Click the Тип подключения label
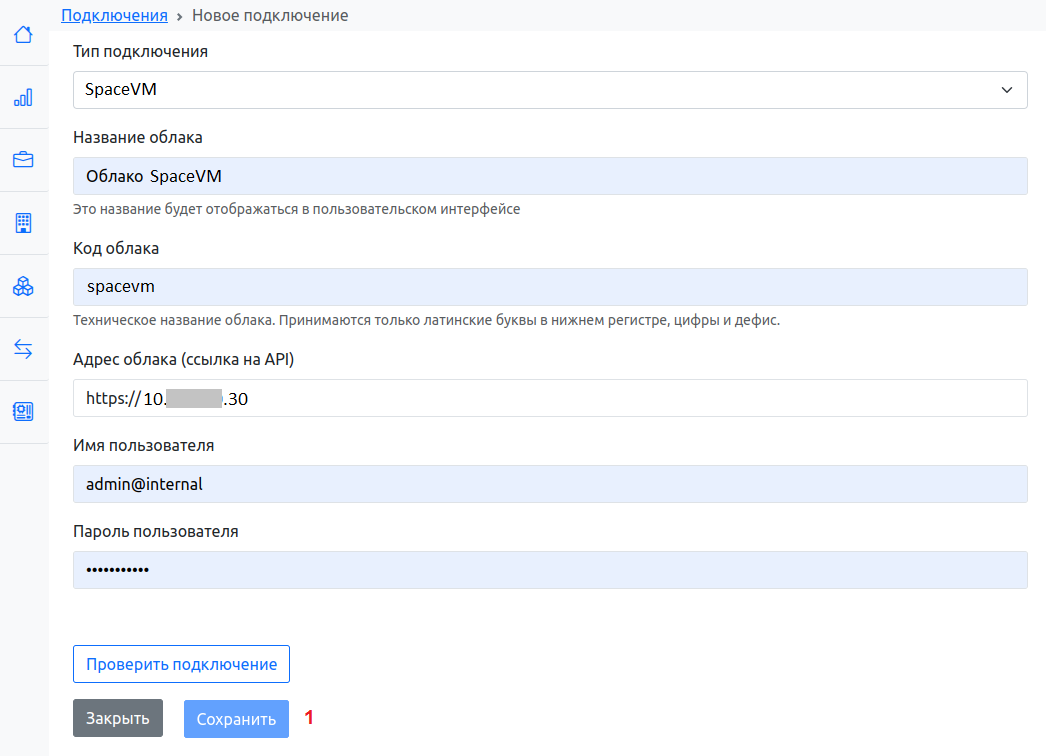The height and width of the screenshot is (756, 1046). (x=141, y=51)
